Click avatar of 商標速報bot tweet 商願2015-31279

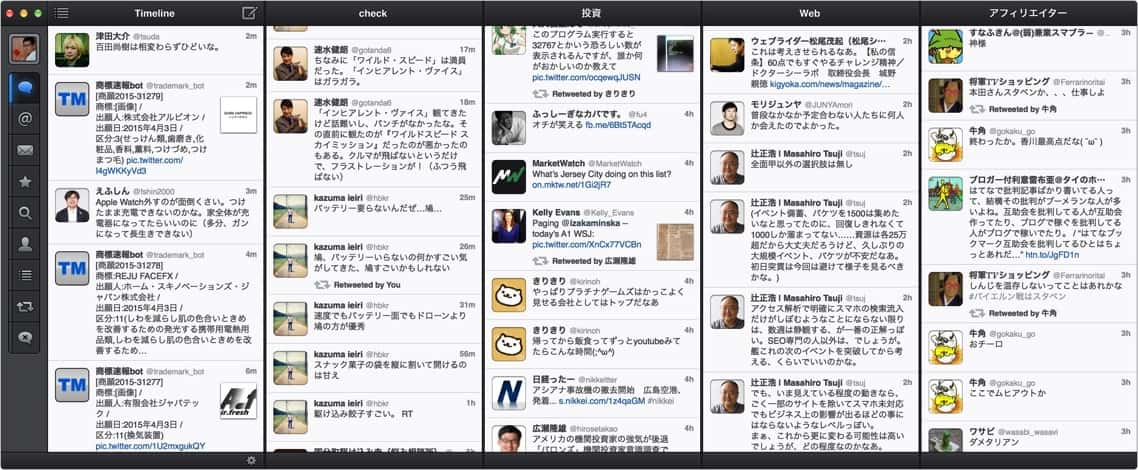[x=72, y=99]
